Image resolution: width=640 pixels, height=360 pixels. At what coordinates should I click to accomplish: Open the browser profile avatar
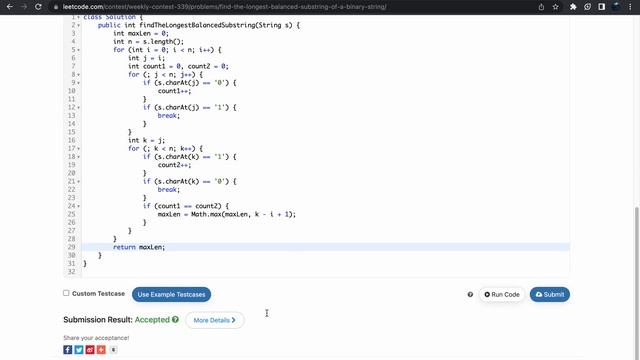(x=616, y=7)
